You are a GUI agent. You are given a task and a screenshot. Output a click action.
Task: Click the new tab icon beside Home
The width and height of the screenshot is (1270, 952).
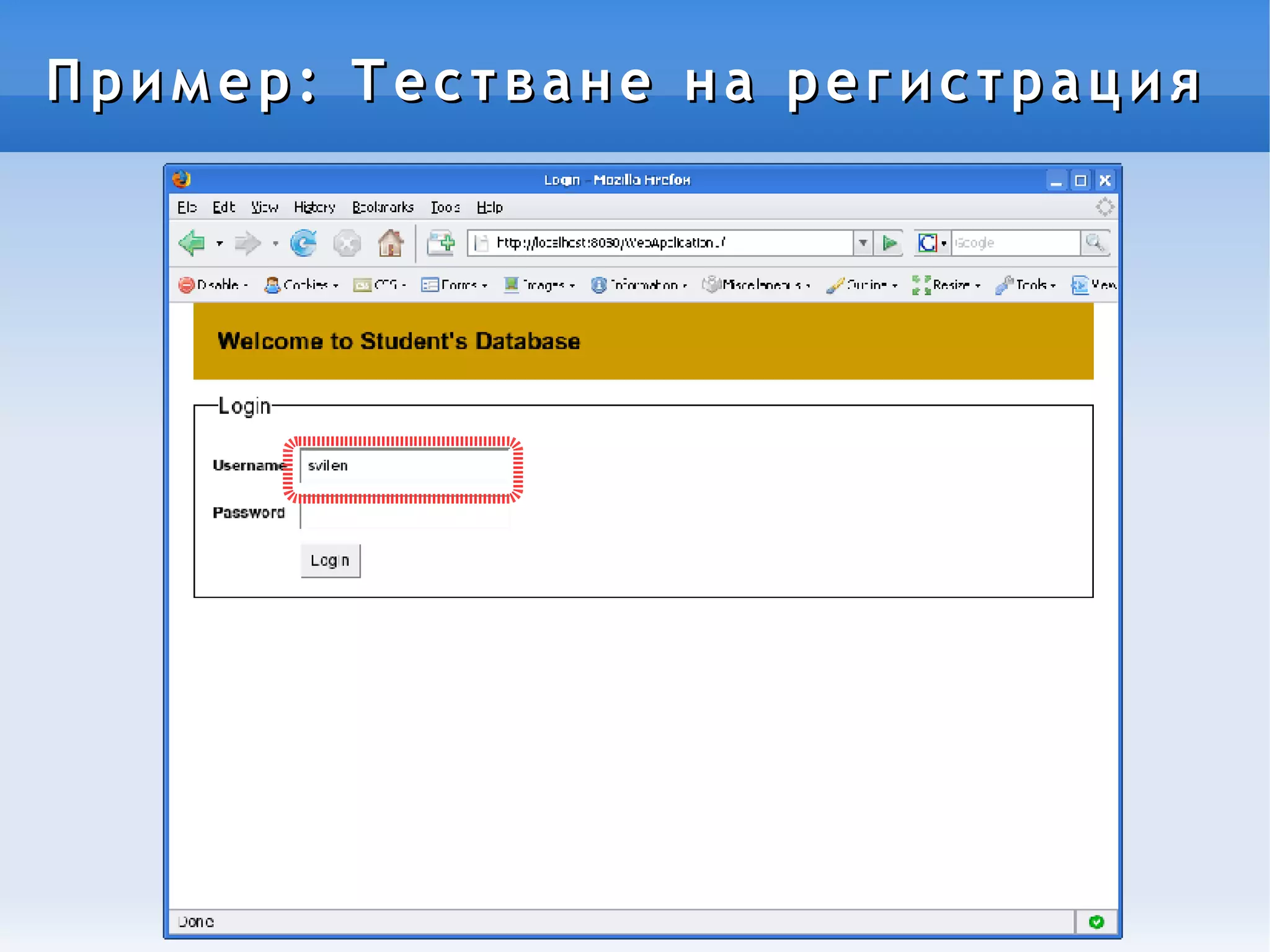[x=441, y=242]
